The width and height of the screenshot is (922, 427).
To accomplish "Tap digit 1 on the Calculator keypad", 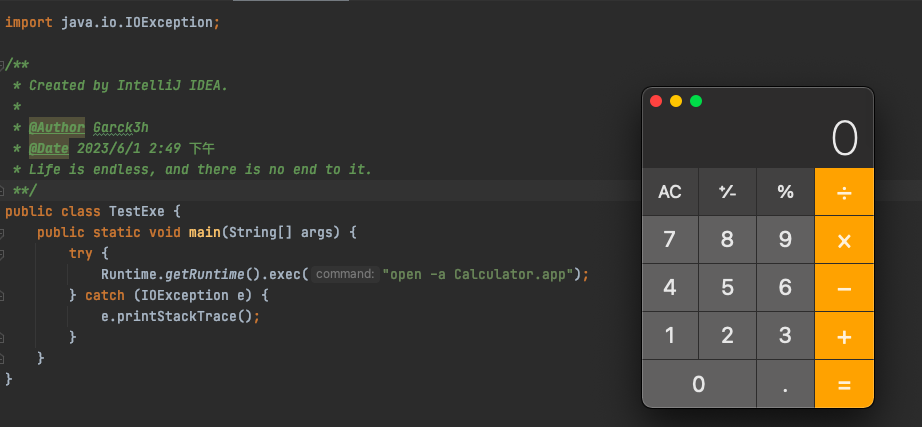I will point(670,336).
